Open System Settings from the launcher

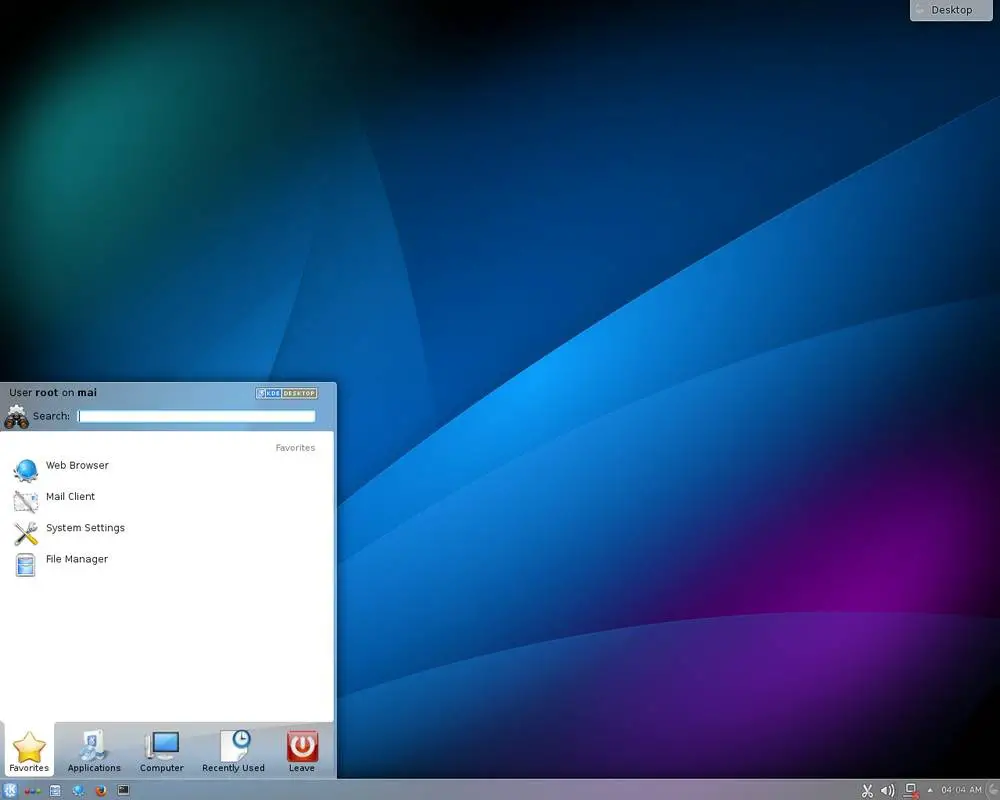85,528
